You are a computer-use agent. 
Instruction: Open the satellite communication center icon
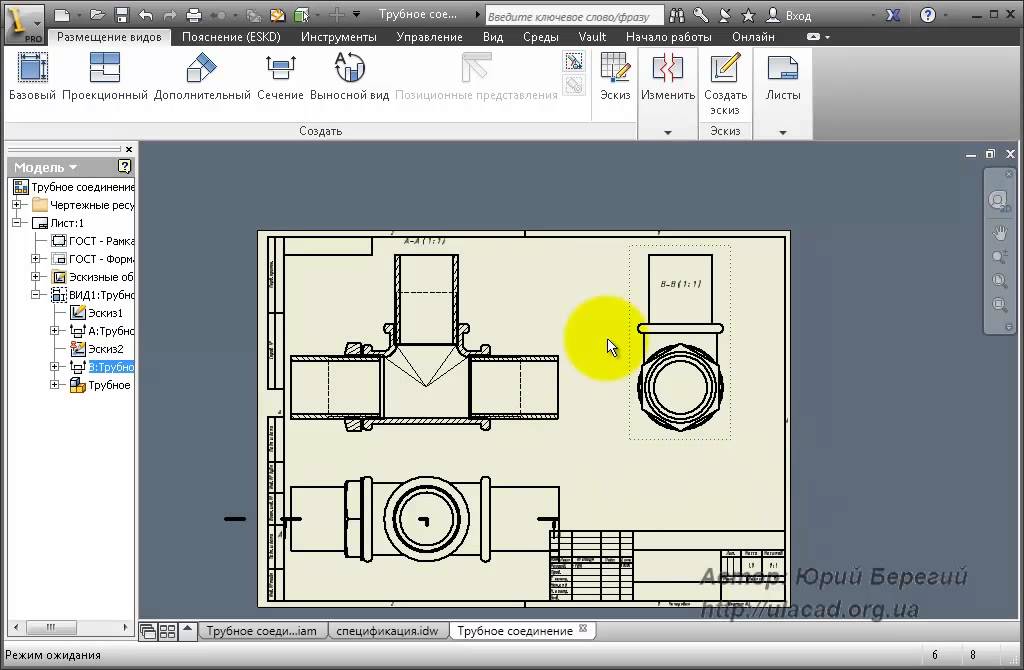[725, 14]
